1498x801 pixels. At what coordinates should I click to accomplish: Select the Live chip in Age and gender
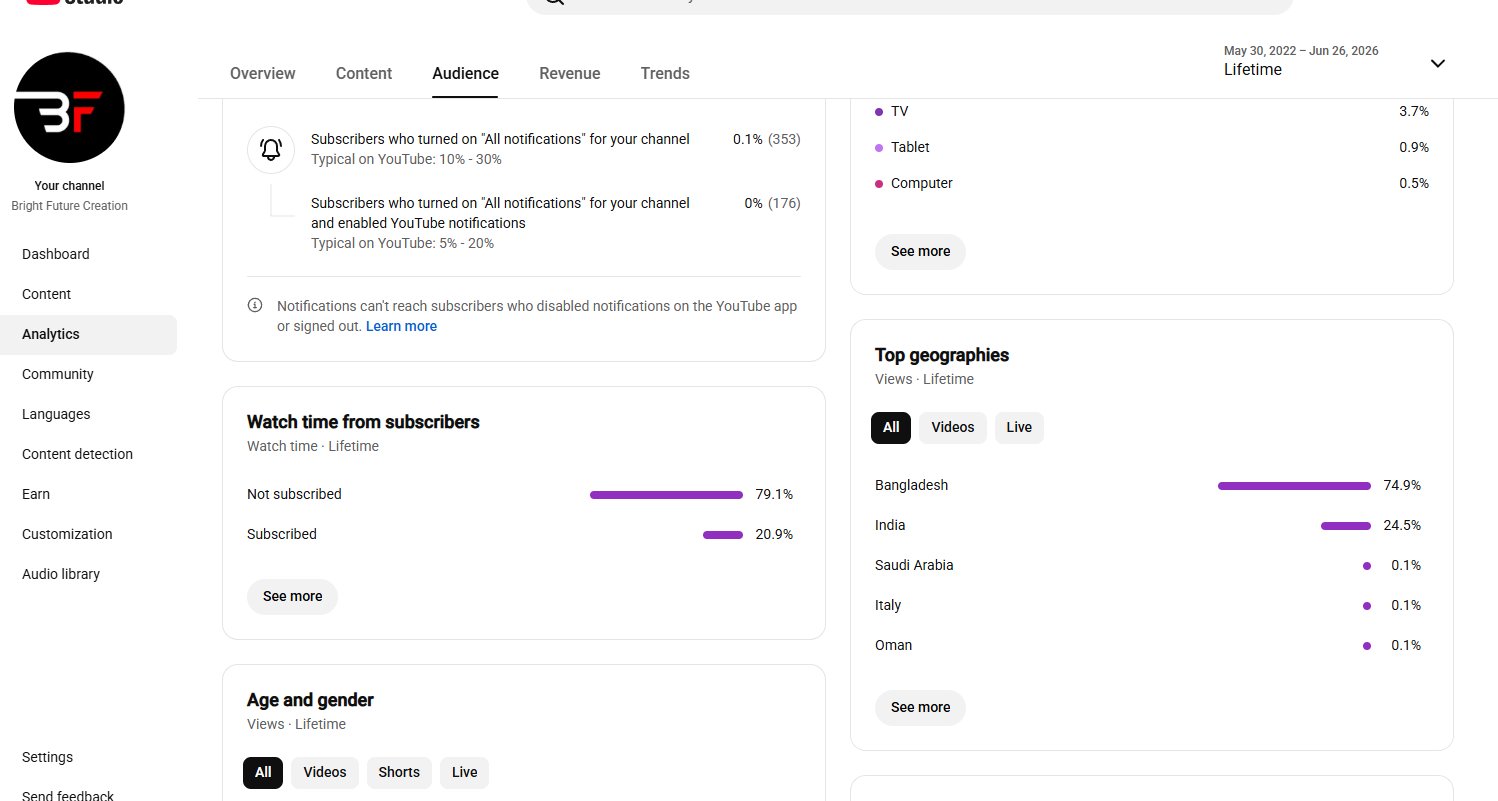click(x=465, y=772)
